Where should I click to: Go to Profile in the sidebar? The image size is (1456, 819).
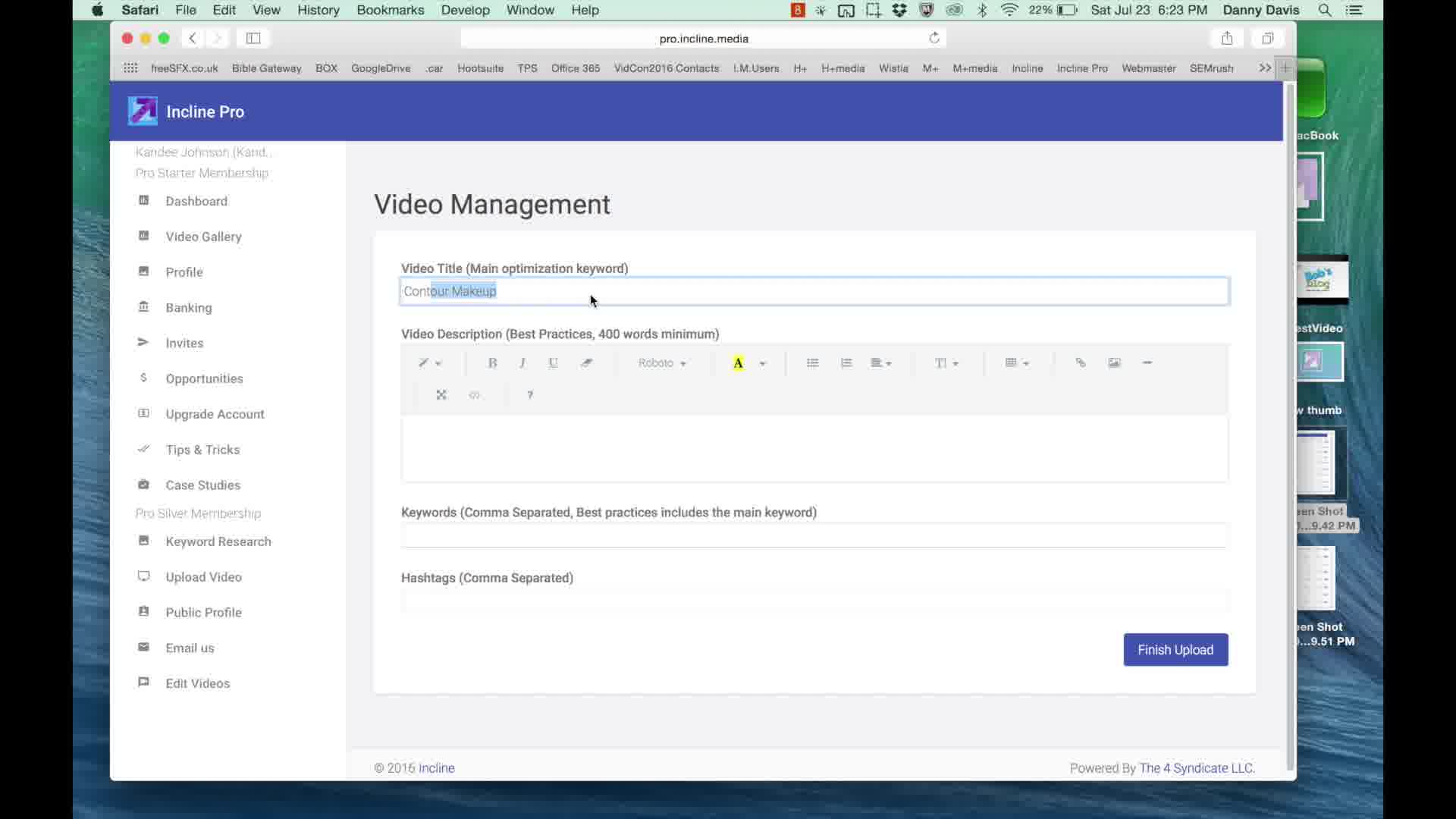coord(184,272)
